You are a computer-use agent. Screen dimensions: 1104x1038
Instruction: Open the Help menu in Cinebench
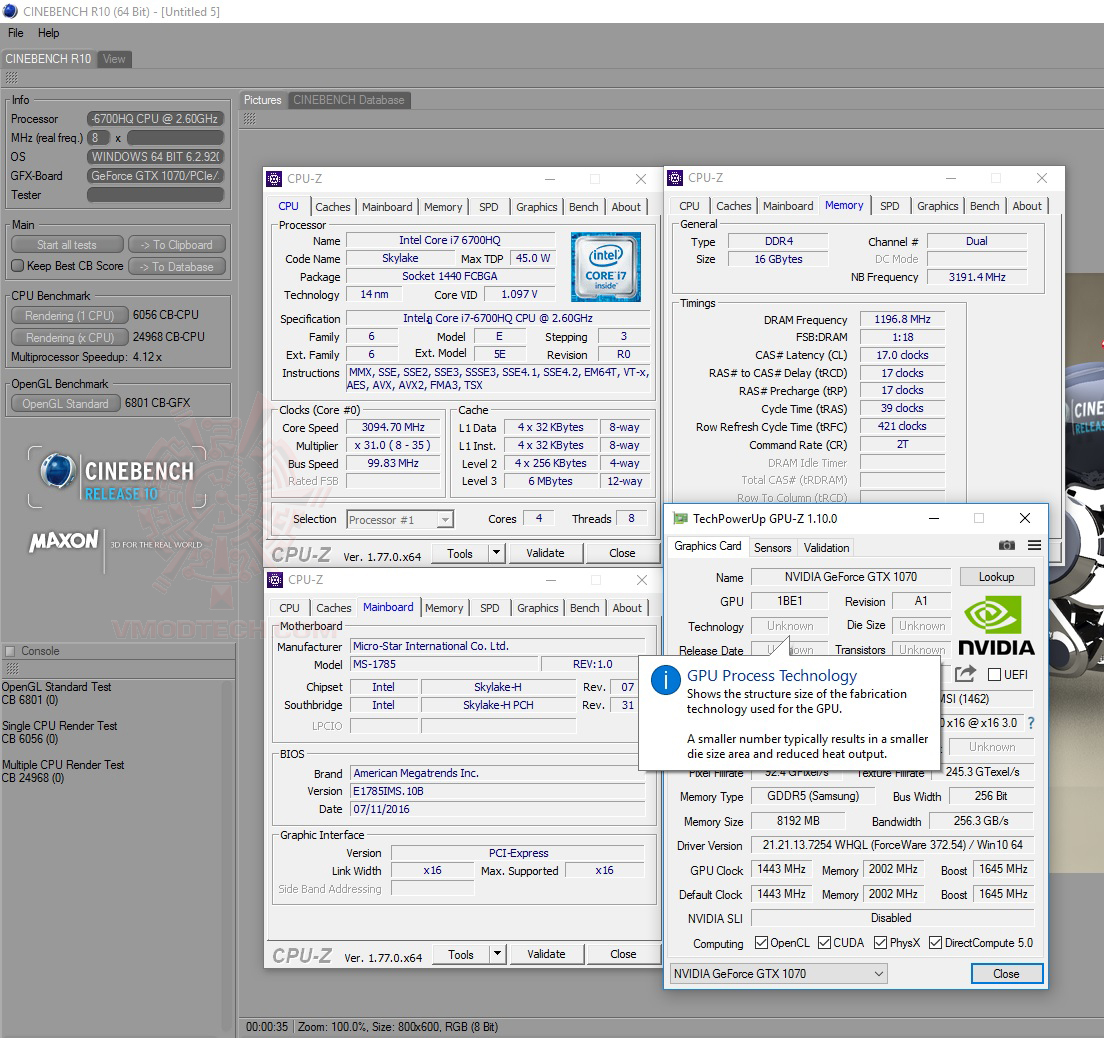(x=48, y=33)
